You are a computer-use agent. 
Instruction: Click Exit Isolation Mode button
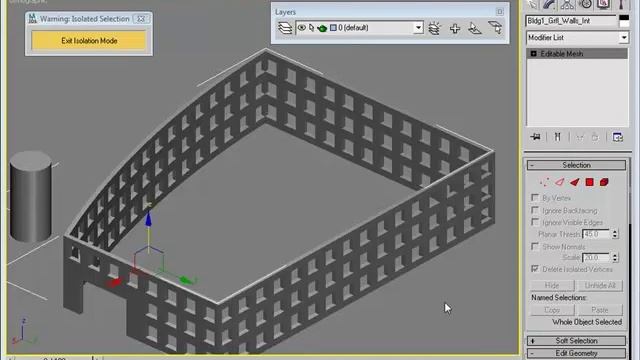pos(89,41)
